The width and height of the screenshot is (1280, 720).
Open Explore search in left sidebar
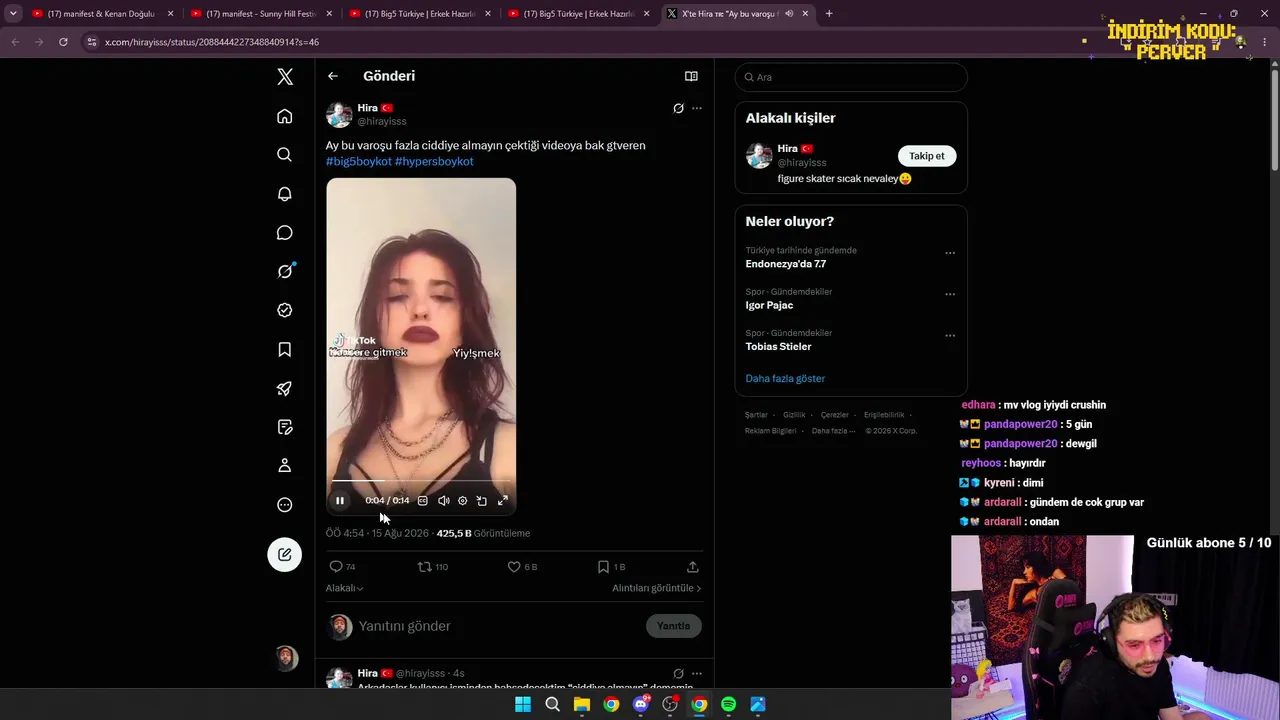pyautogui.click(x=285, y=155)
